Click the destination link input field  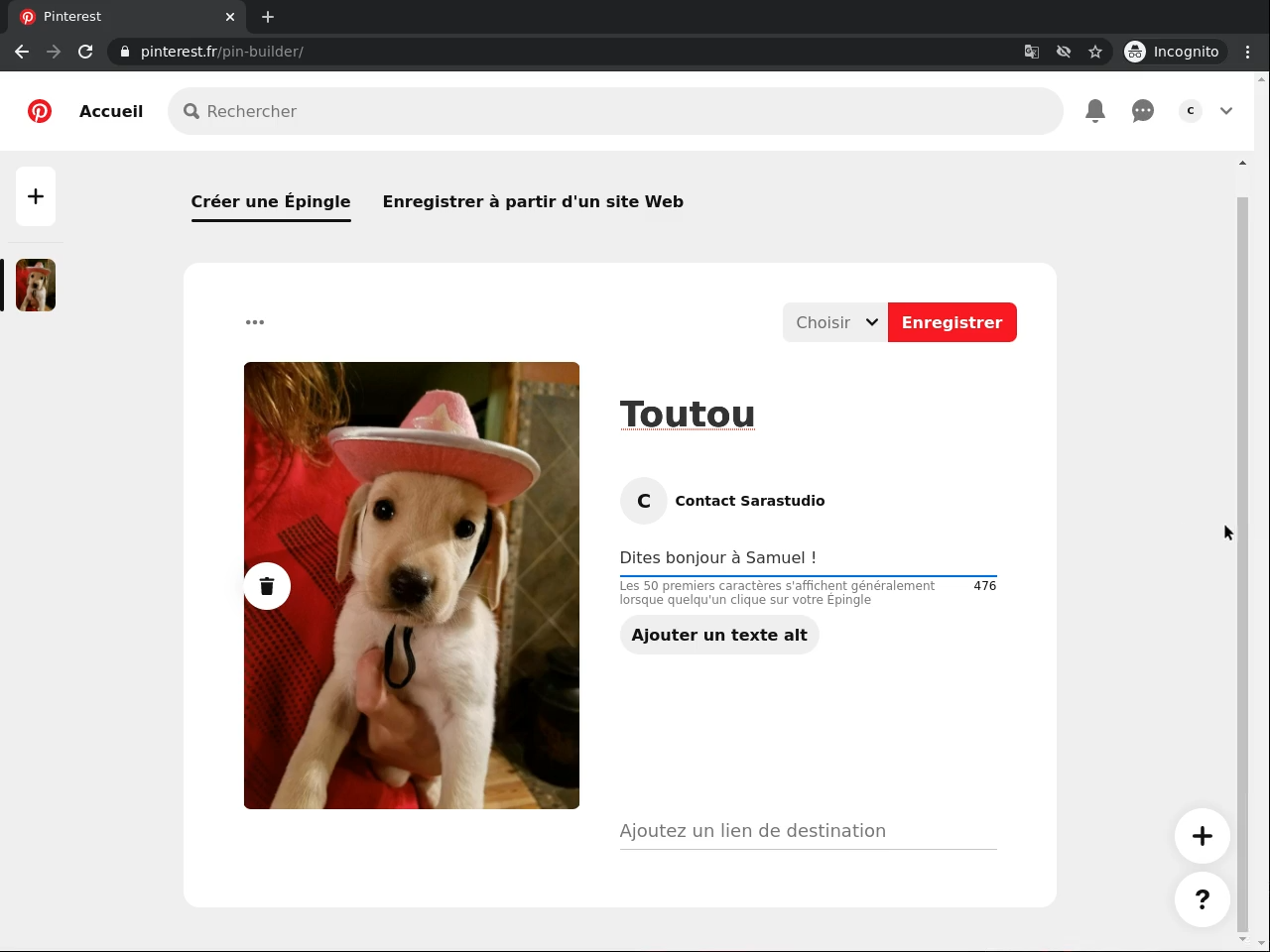point(808,831)
